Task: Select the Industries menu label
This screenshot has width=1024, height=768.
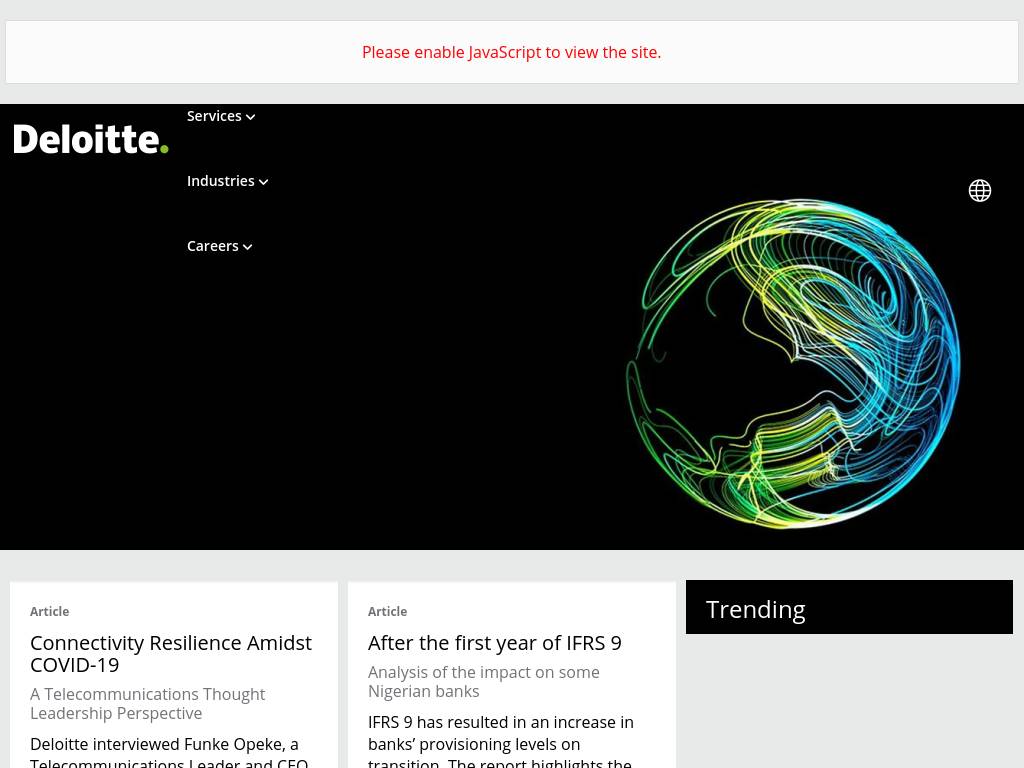Action: [220, 181]
